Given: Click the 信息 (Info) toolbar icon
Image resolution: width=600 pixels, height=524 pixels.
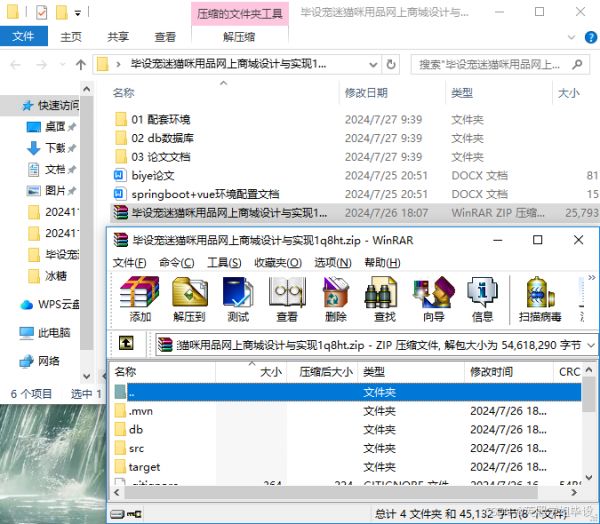Looking at the screenshot, I should click(483, 299).
